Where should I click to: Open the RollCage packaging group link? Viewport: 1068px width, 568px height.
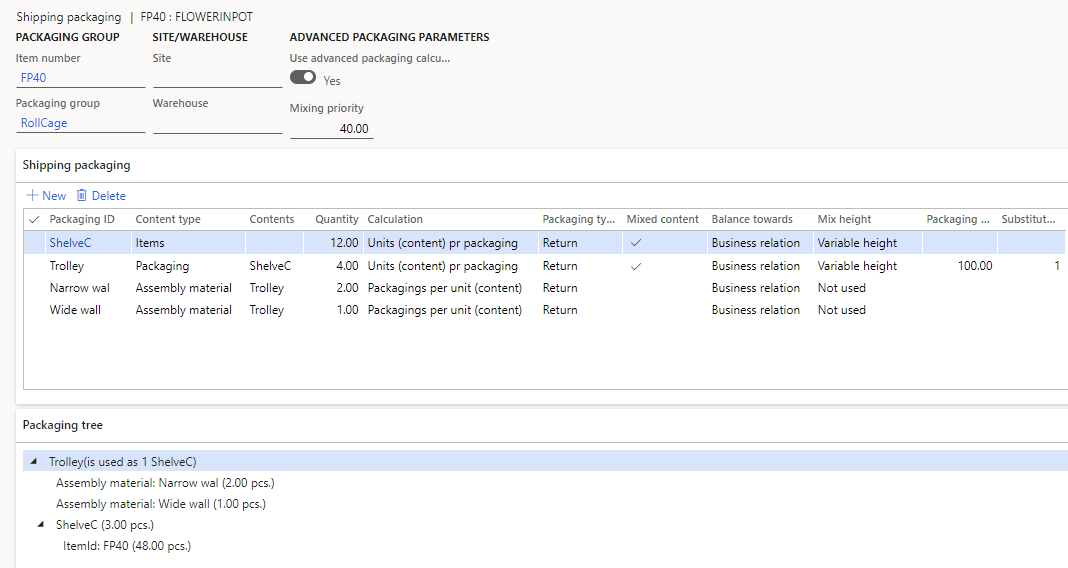pos(43,123)
